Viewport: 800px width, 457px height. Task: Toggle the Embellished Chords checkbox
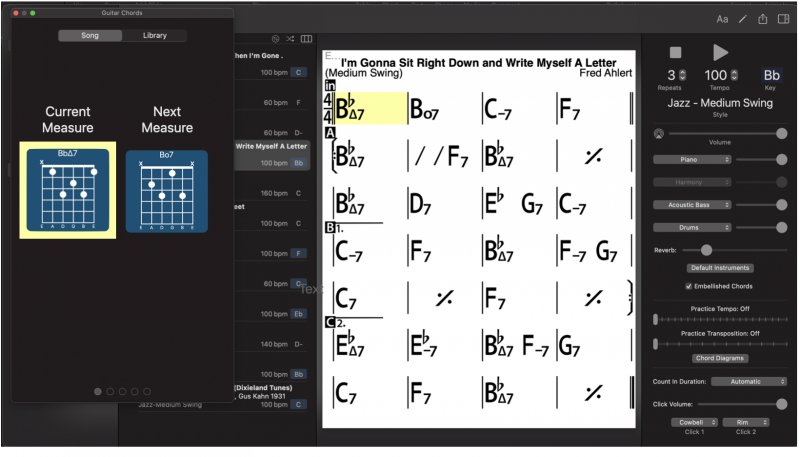tap(689, 286)
